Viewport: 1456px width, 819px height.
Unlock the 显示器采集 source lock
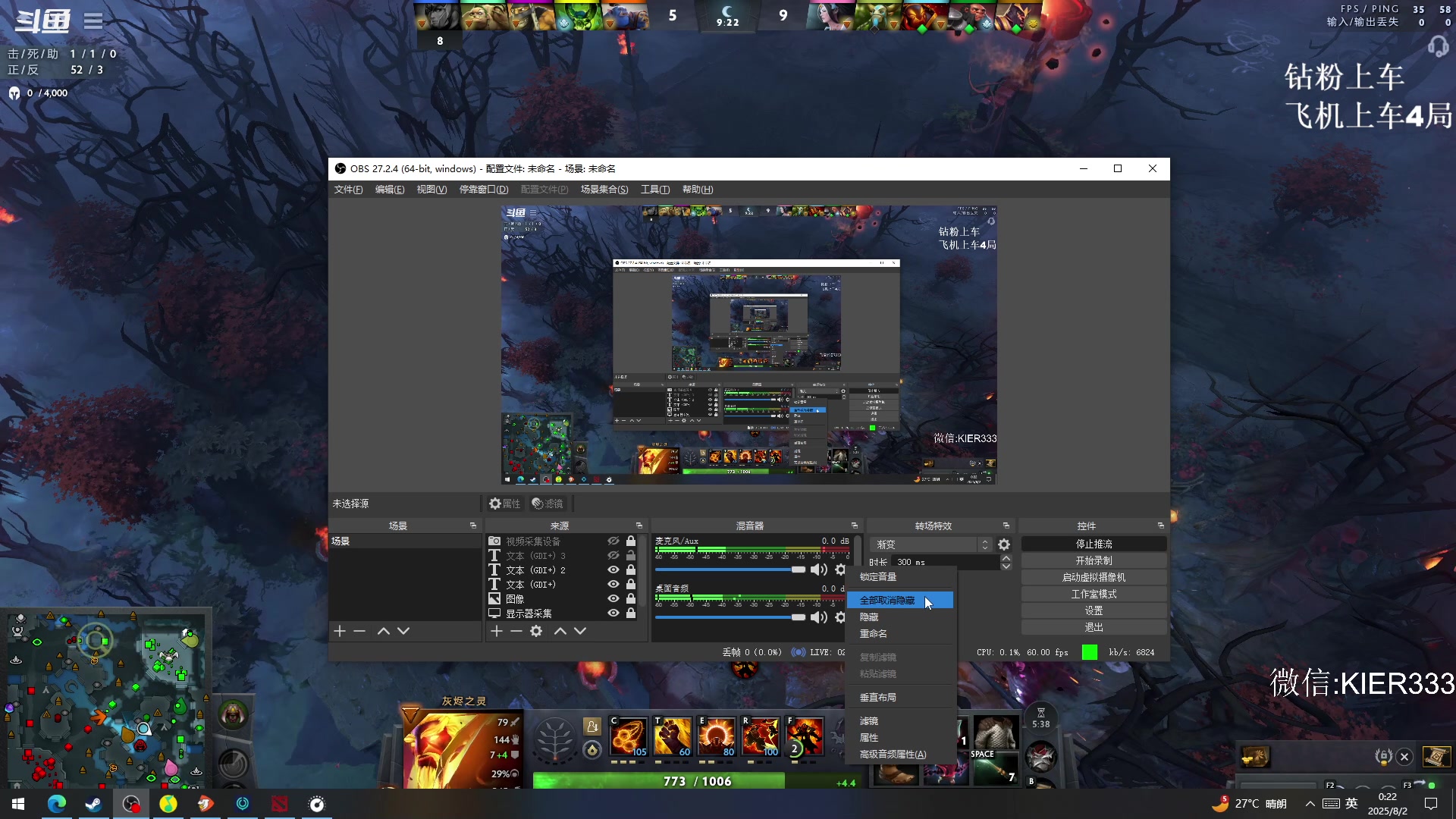[631, 613]
